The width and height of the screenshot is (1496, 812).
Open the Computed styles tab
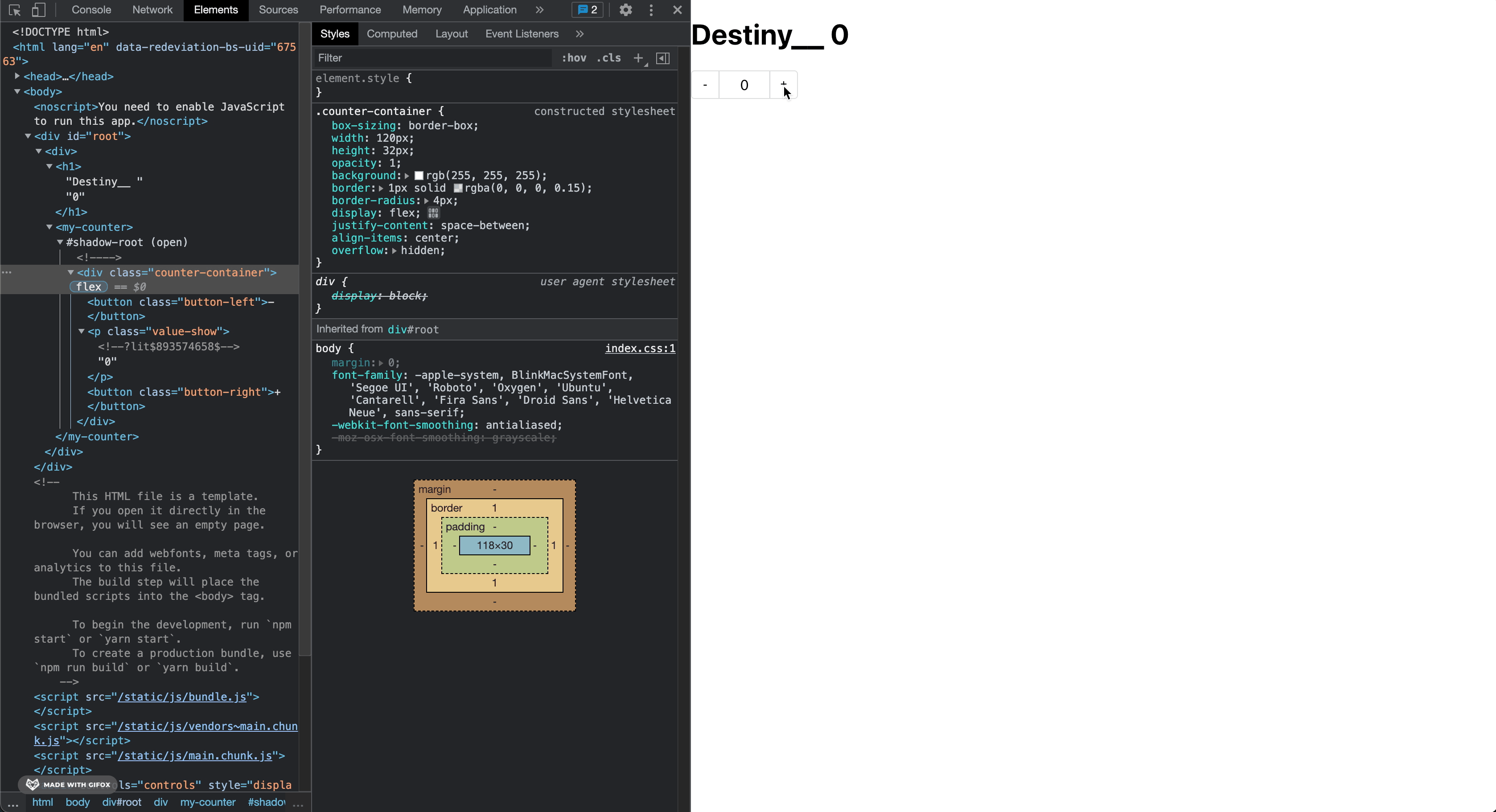[x=392, y=34]
